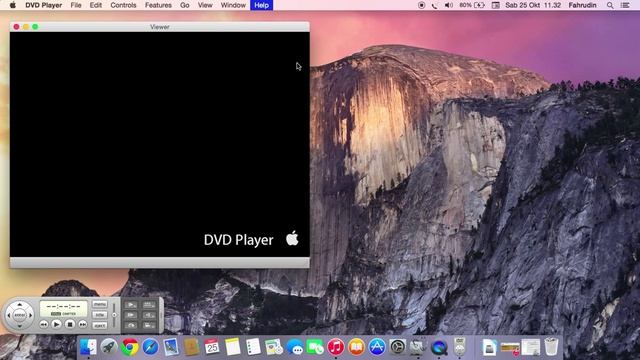Open Finder from the Dock
The width and height of the screenshot is (640, 360).
[x=89, y=347]
